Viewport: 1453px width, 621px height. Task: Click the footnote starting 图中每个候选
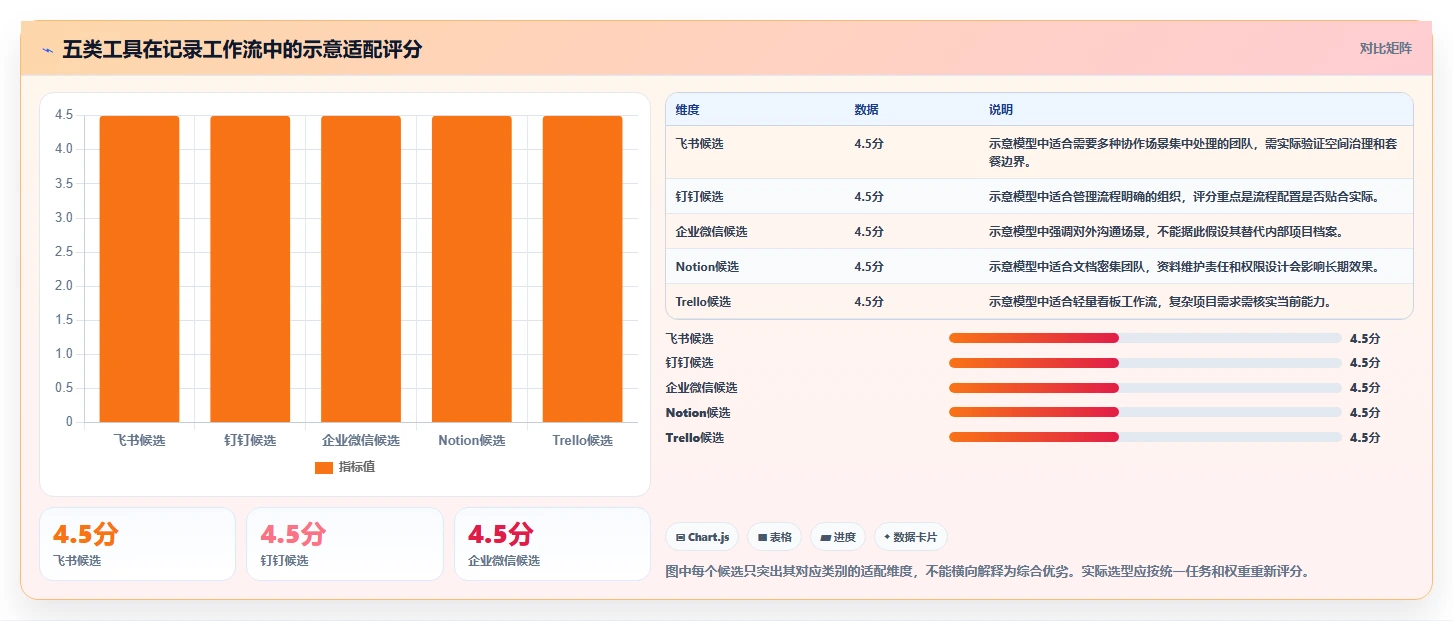click(987, 572)
